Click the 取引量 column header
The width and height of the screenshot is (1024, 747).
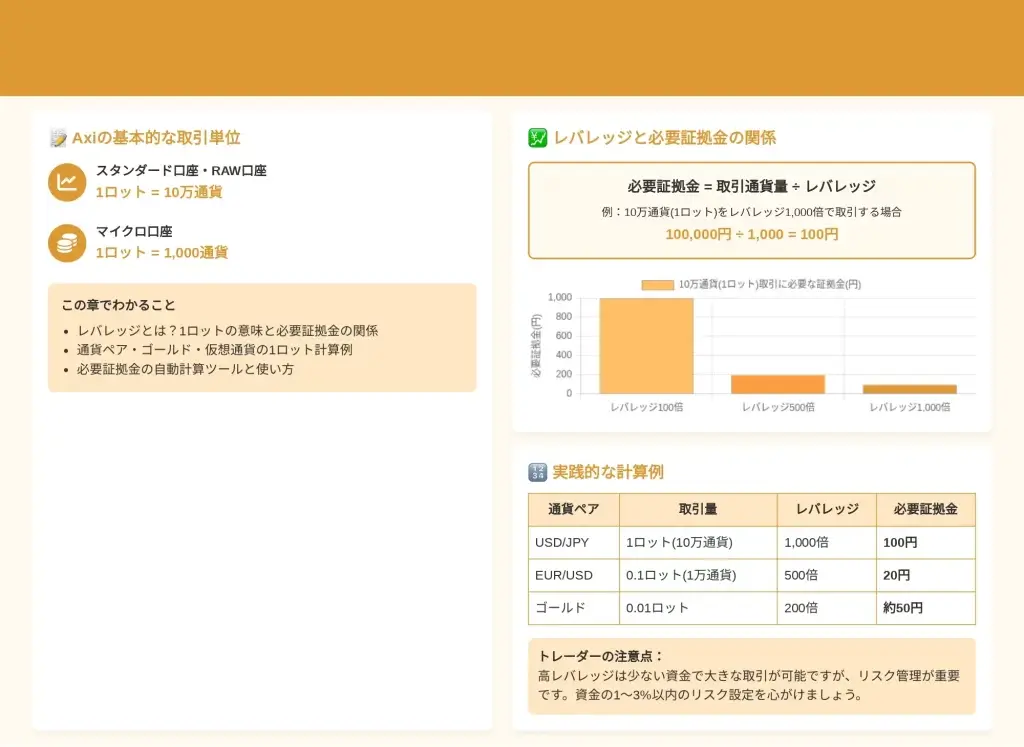(698, 509)
